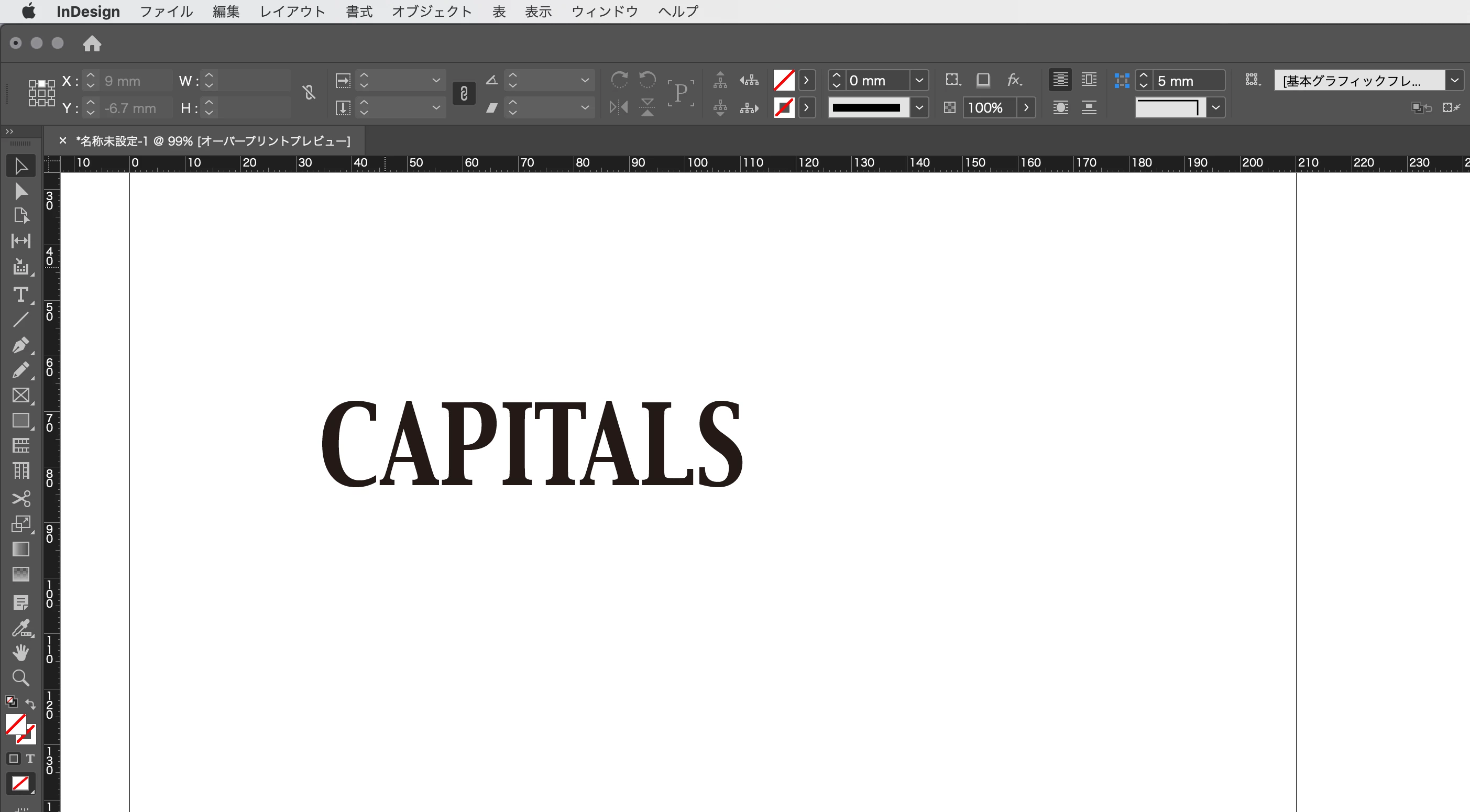Viewport: 1470px width, 812px height.
Task: Pick the Hand tool
Action: (20, 652)
